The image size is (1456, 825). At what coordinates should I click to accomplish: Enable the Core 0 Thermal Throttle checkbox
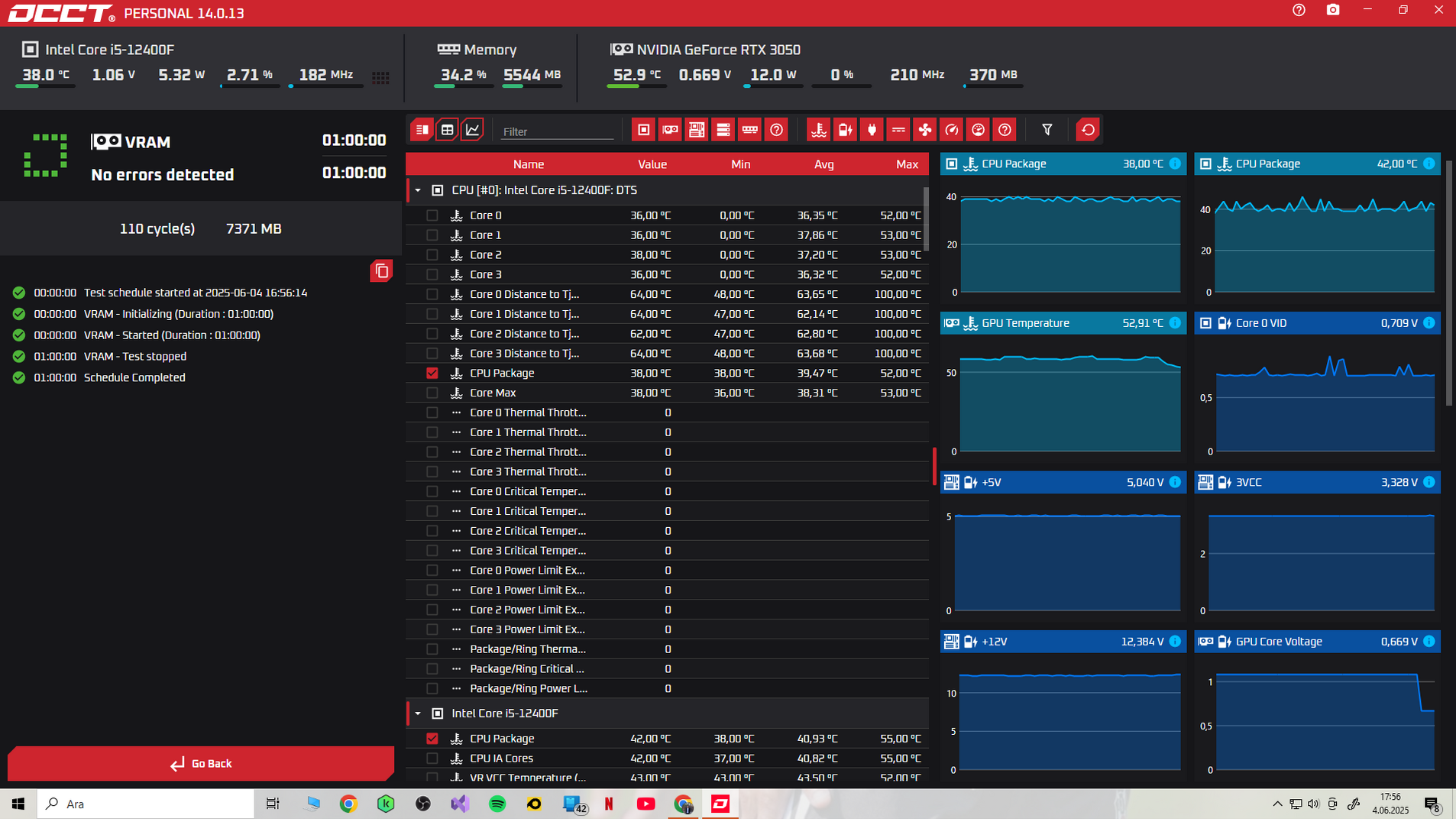tap(432, 413)
